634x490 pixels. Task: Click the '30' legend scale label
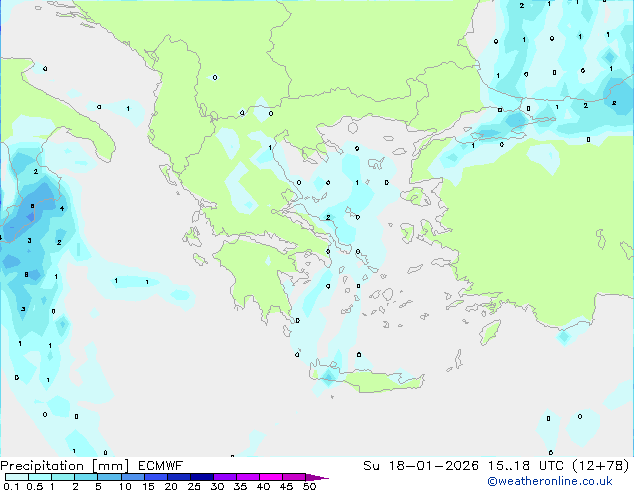[217, 486]
